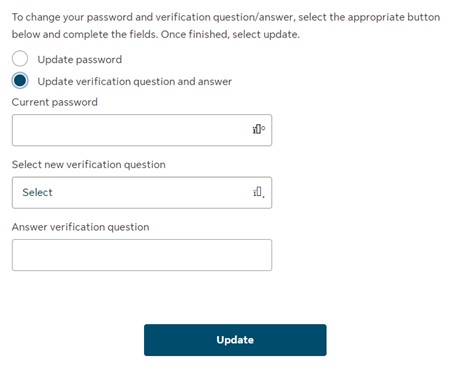The height and width of the screenshot is (368, 456).
Task: Focus the Answer verification question input field
Action: pyautogui.click(x=142, y=255)
